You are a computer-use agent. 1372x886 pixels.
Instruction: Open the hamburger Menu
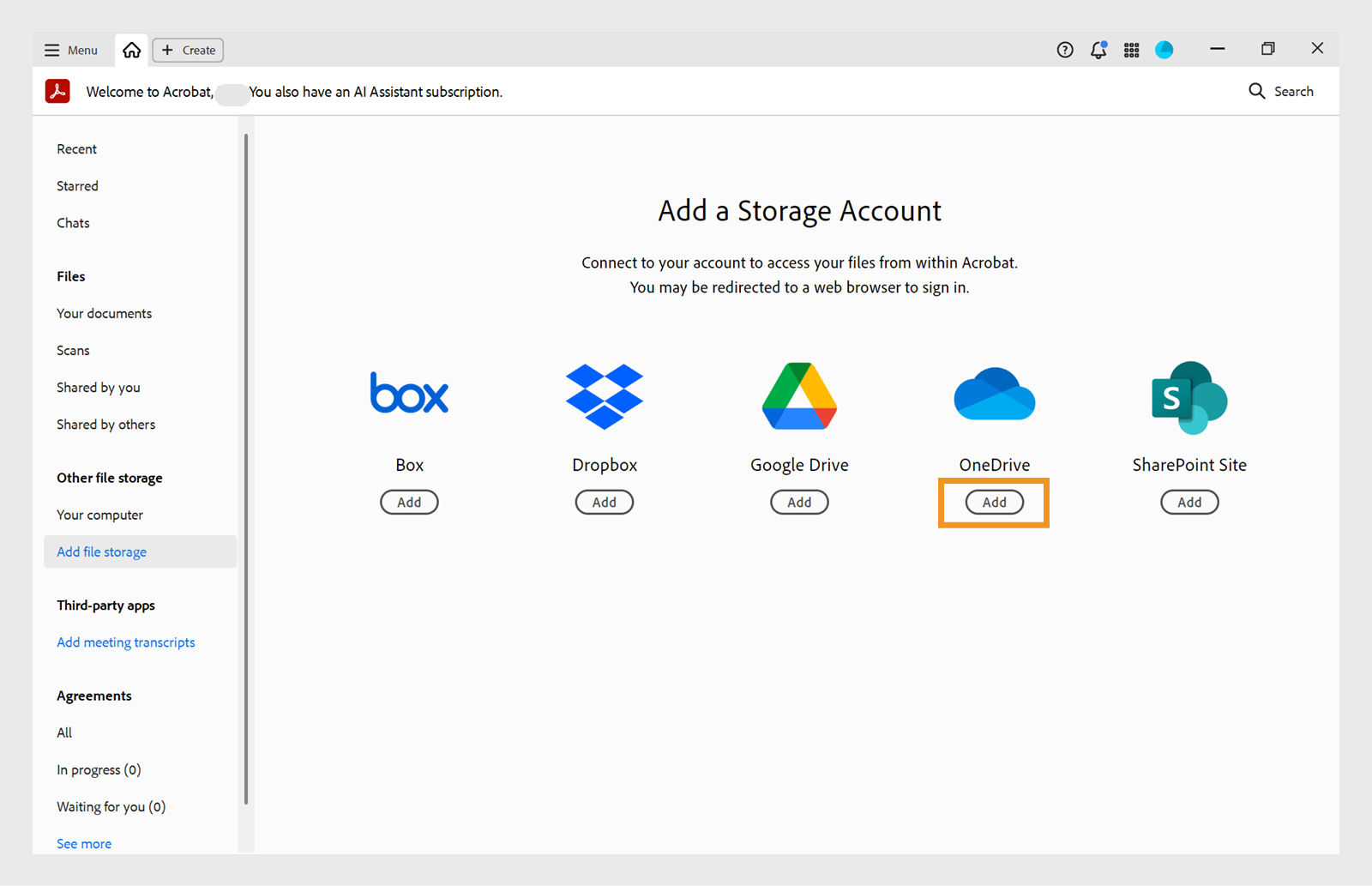pyautogui.click(x=70, y=50)
